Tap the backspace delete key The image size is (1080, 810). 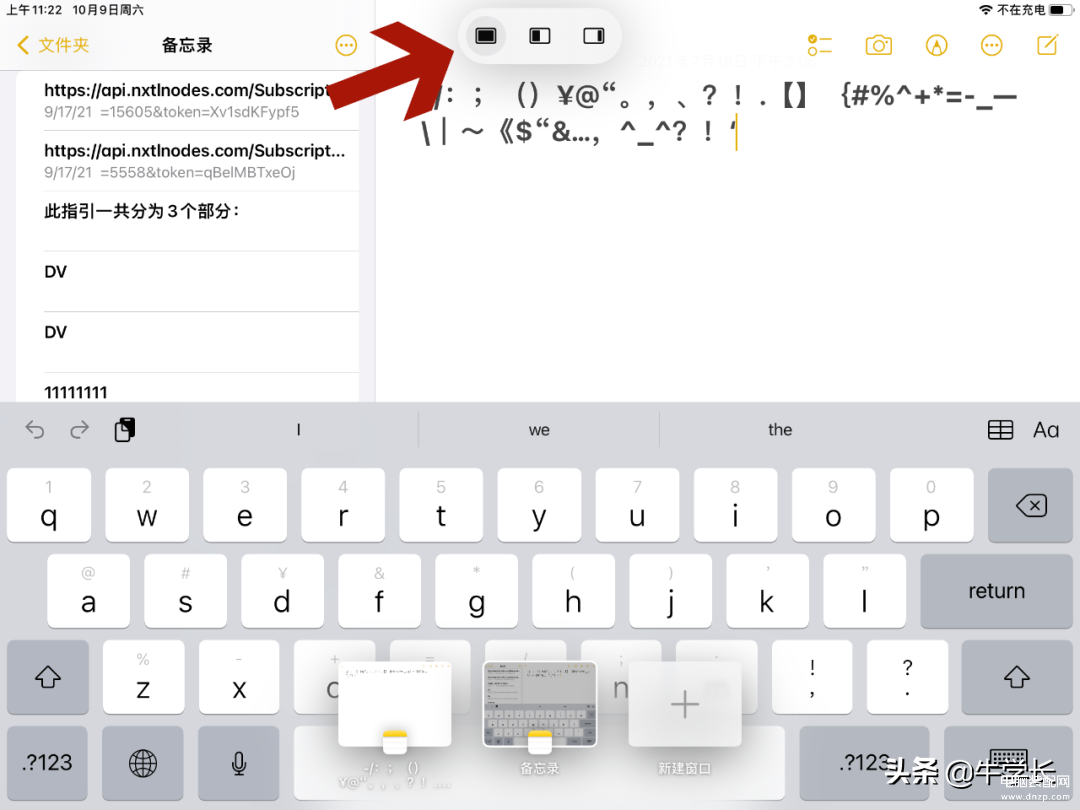pos(1030,505)
